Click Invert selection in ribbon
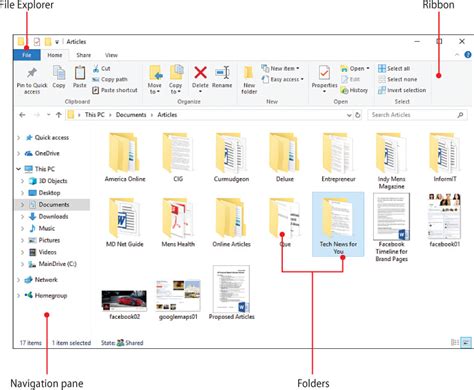 pos(402,90)
